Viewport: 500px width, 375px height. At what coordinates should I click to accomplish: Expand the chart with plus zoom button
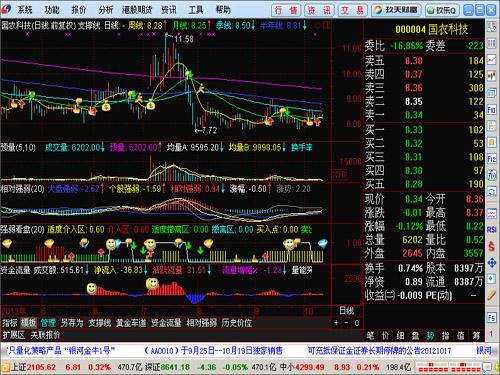point(336,323)
